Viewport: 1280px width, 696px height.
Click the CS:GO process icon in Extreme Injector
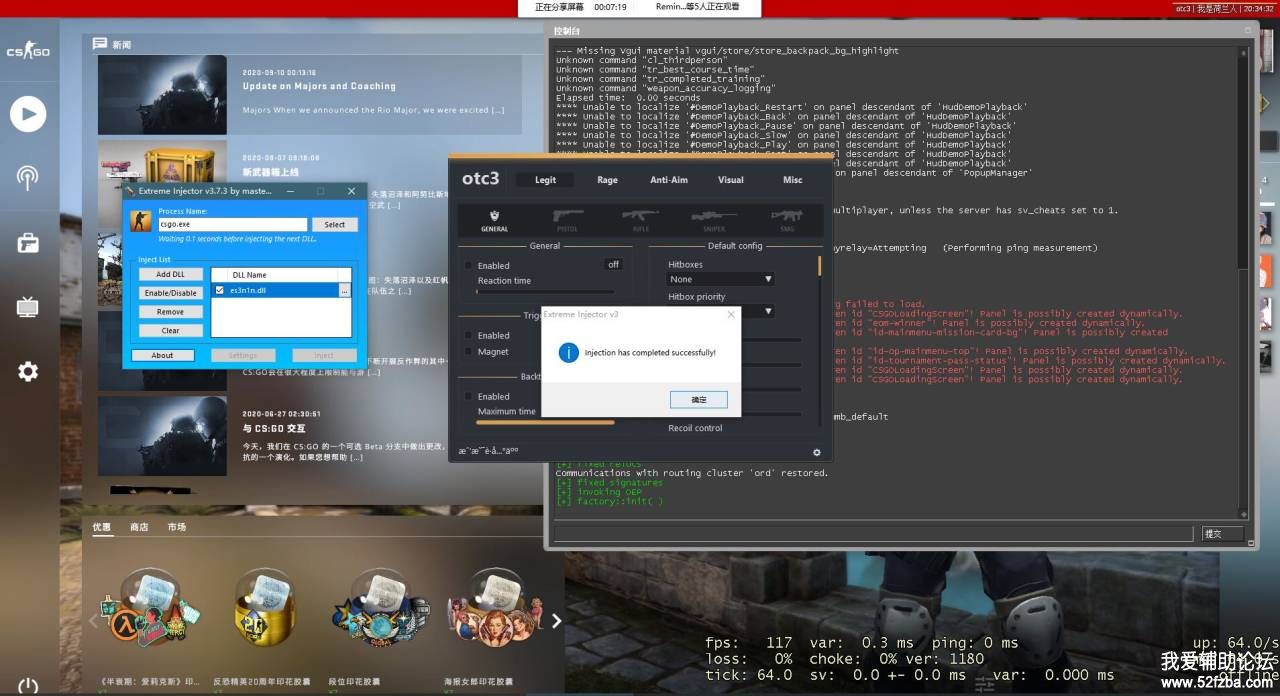[143, 222]
